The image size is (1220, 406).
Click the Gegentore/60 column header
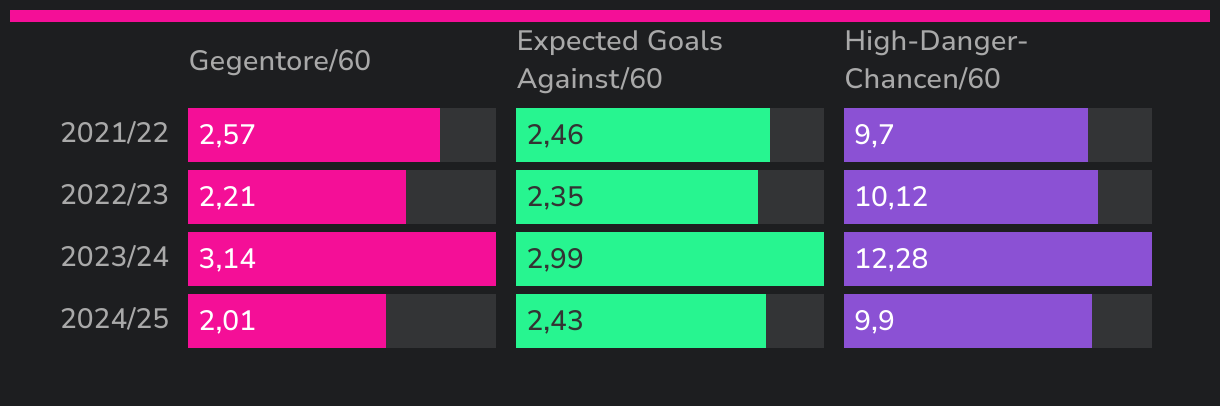pyautogui.click(x=280, y=61)
